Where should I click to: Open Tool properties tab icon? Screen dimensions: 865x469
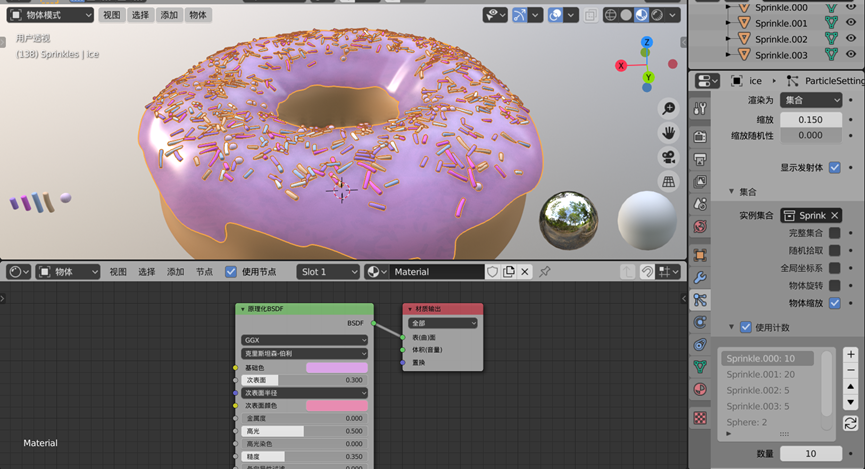tap(700, 108)
